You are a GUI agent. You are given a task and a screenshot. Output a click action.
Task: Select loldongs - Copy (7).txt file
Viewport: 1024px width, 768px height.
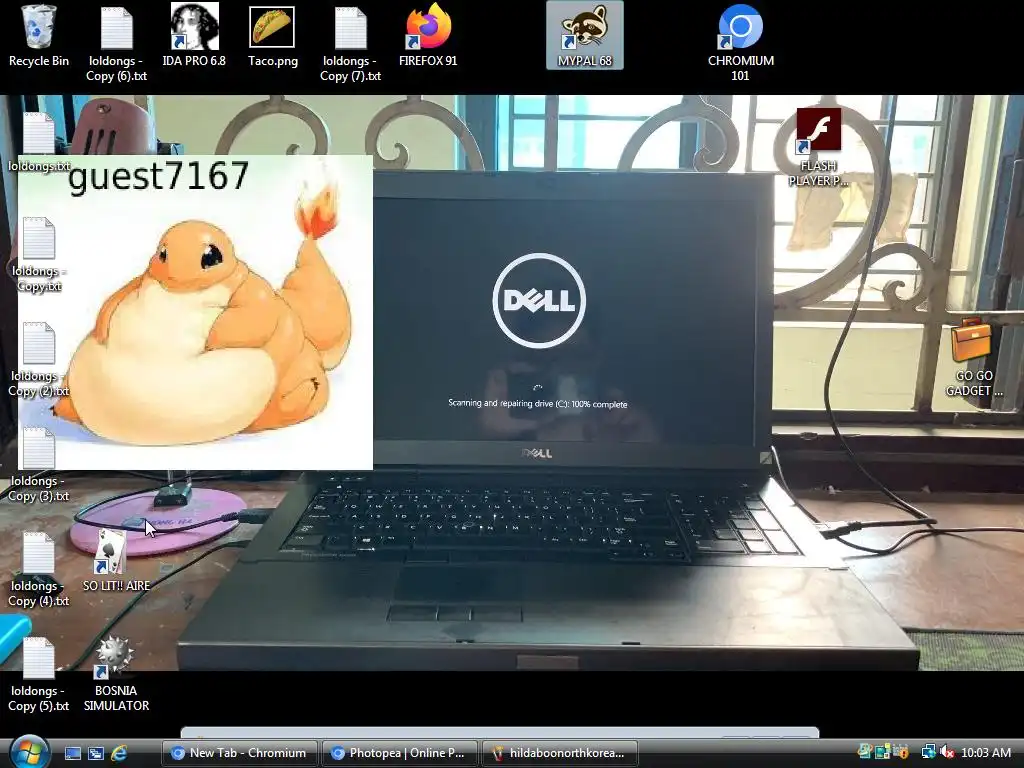tap(350, 43)
